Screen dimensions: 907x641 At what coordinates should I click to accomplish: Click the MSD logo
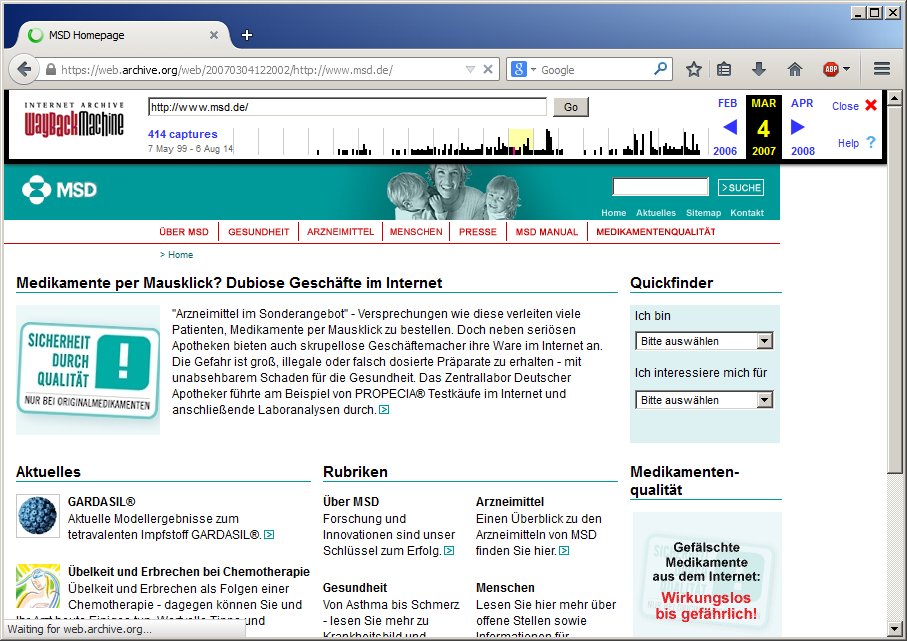pyautogui.click(x=60, y=189)
